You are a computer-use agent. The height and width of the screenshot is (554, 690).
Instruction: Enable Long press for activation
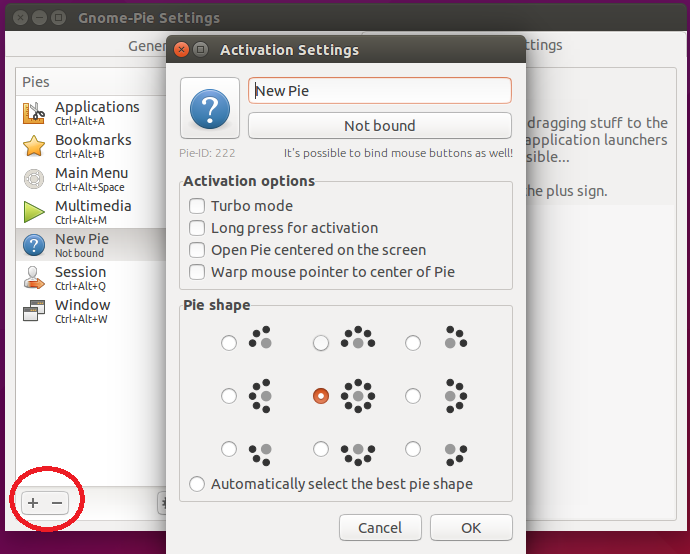pos(197,227)
